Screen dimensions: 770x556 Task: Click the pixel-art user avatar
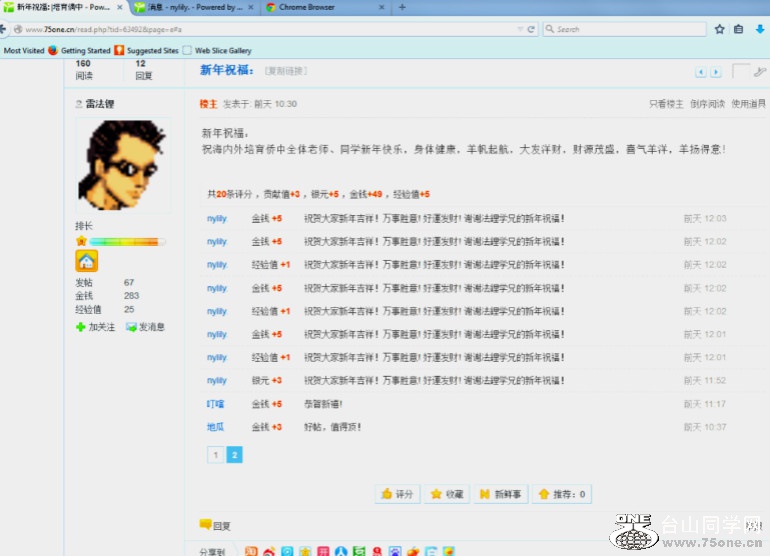[123, 166]
